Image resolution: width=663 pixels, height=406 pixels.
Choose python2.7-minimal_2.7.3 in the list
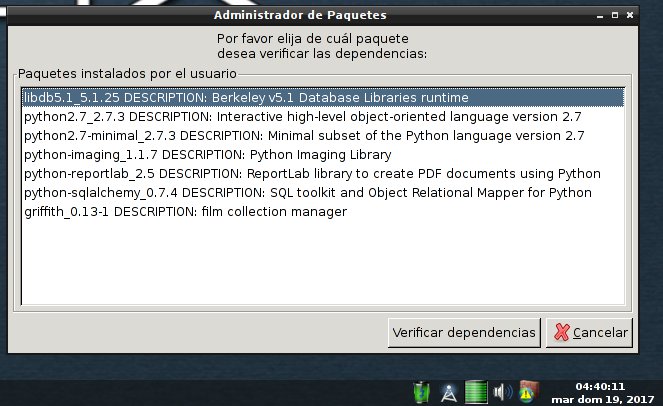point(323,136)
